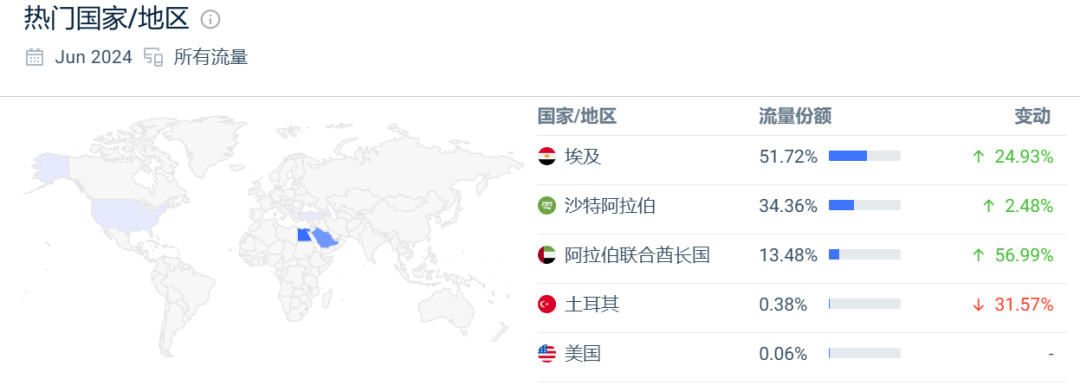The height and width of the screenshot is (385, 1080).
Task: Open the 土耳其 country link
Action: 592,304
